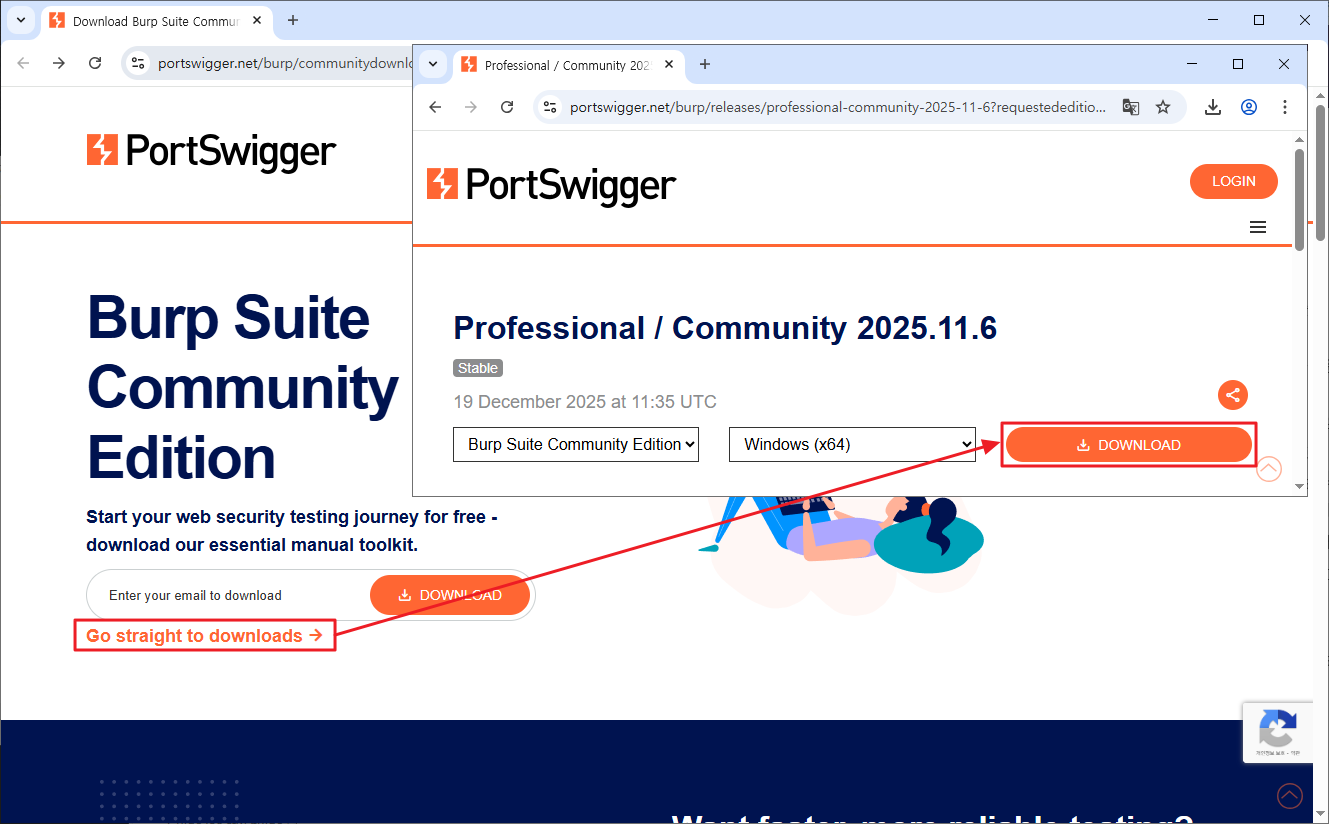Screen dimensions: 1329x824
Task: Open the tab search dropdown in the front window
Action: coord(433,64)
